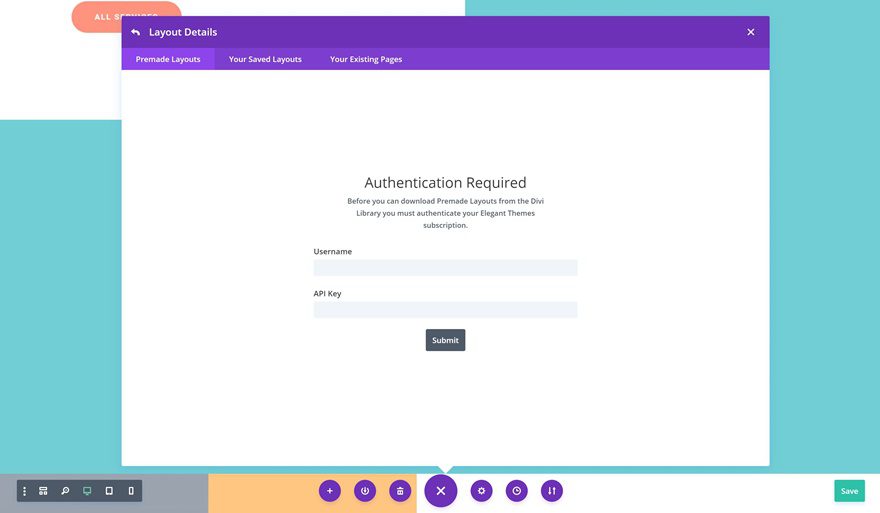
Task: Click the back arrow in Layout Details header
Action: click(135, 32)
